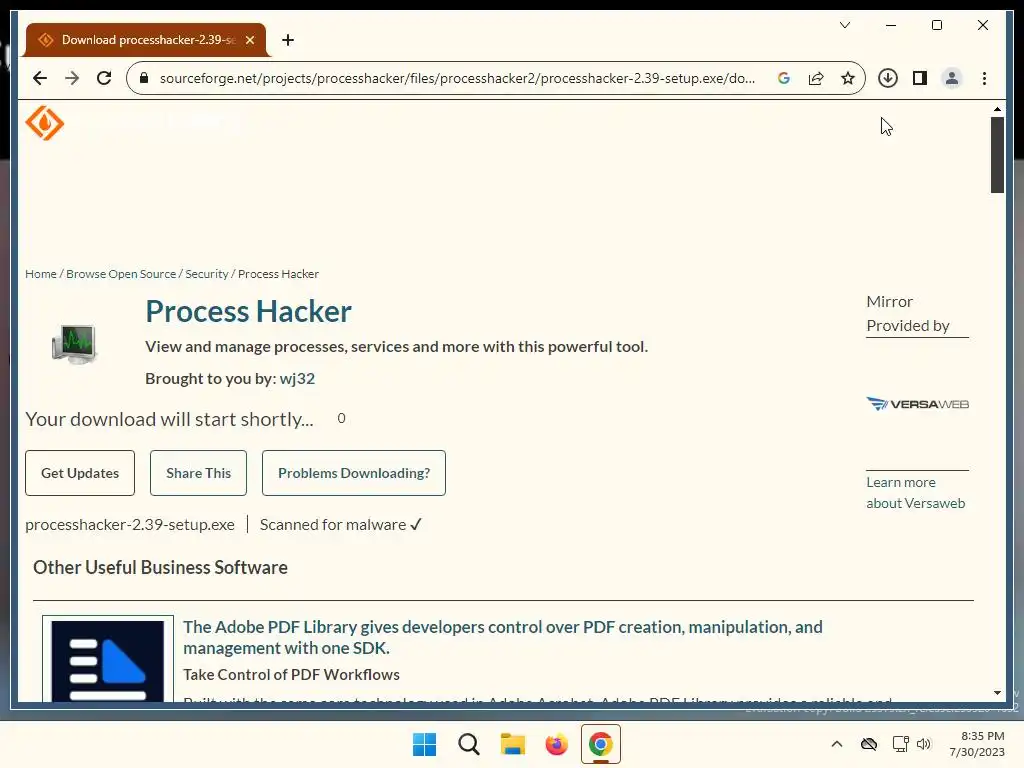This screenshot has height=768, width=1024.
Task: Go back using the browser back arrow
Action: [x=40, y=78]
